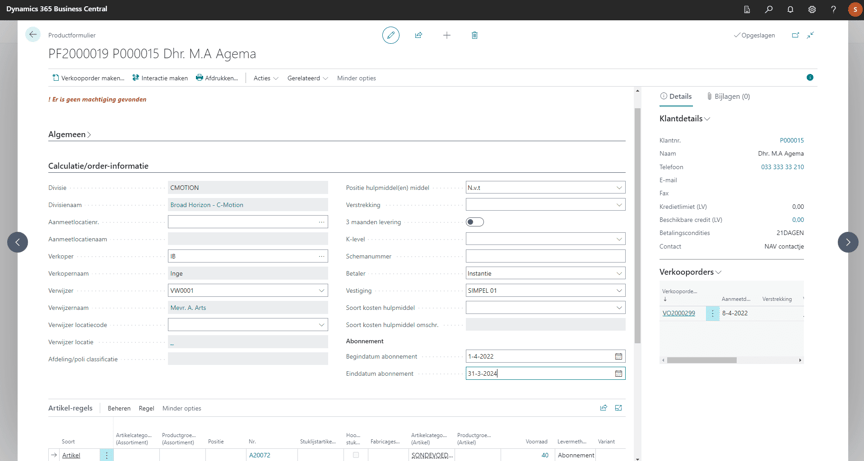Open calendar picker for Einddatum abonnement
The height and width of the screenshot is (461, 864).
click(x=618, y=373)
